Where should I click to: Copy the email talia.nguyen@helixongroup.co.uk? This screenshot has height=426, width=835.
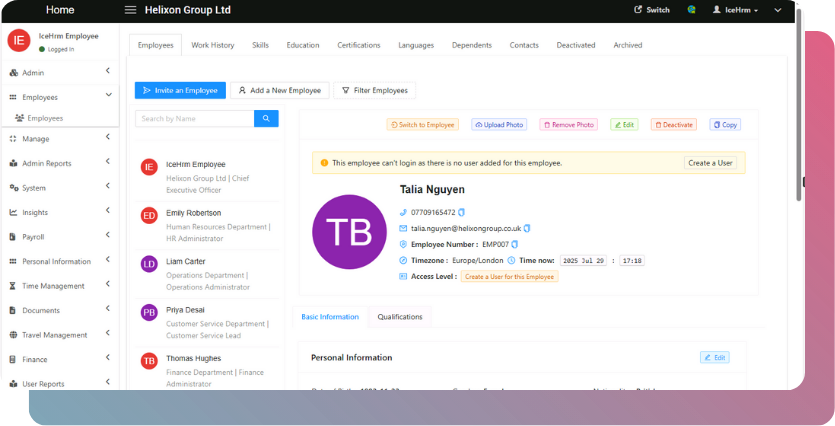tap(527, 228)
